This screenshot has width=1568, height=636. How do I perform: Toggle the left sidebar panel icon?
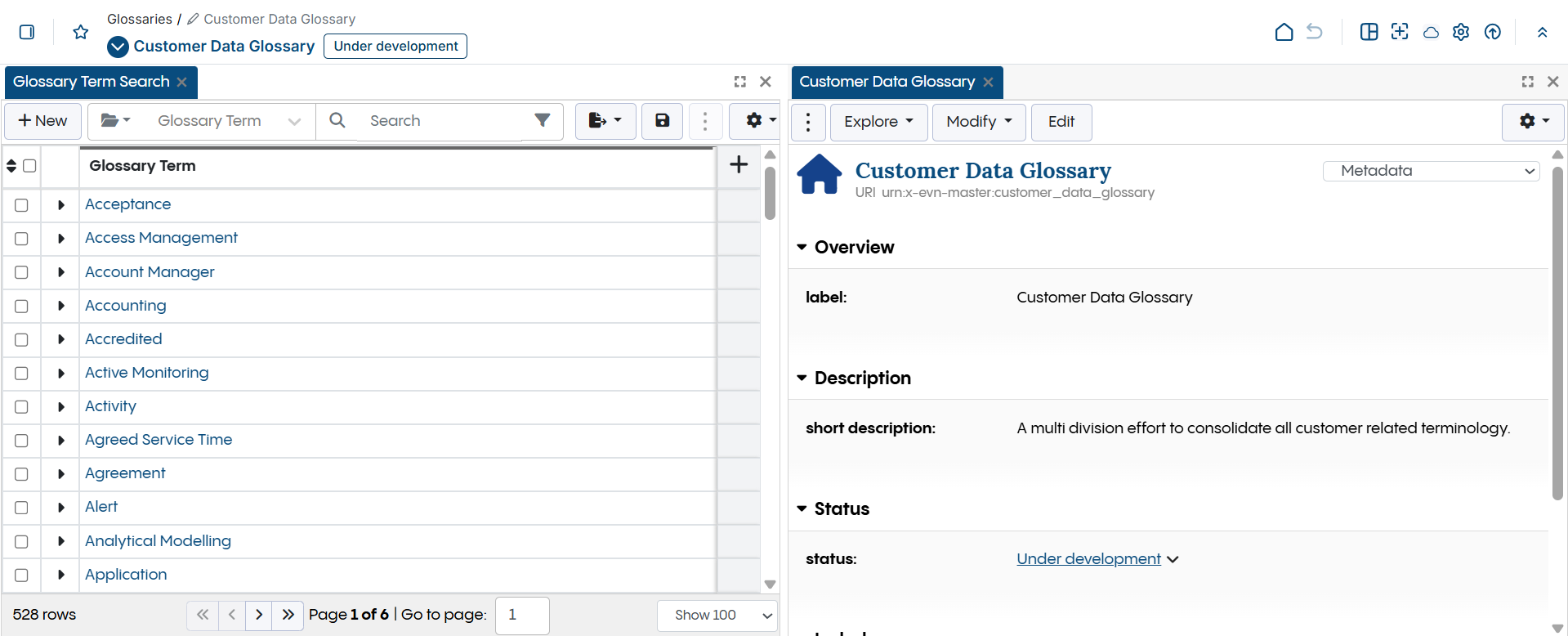tap(27, 32)
